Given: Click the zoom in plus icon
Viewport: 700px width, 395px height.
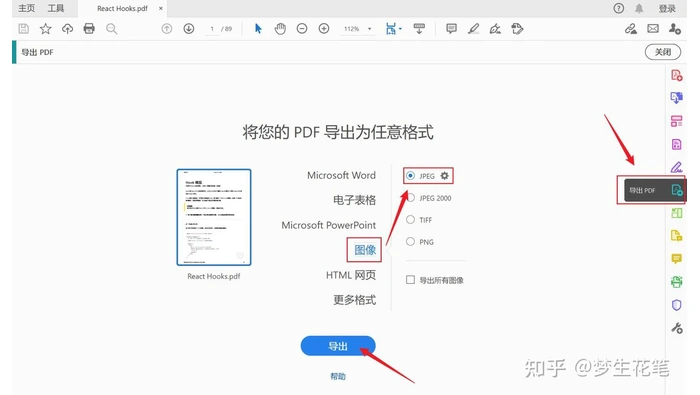Looking at the screenshot, I should point(324,29).
